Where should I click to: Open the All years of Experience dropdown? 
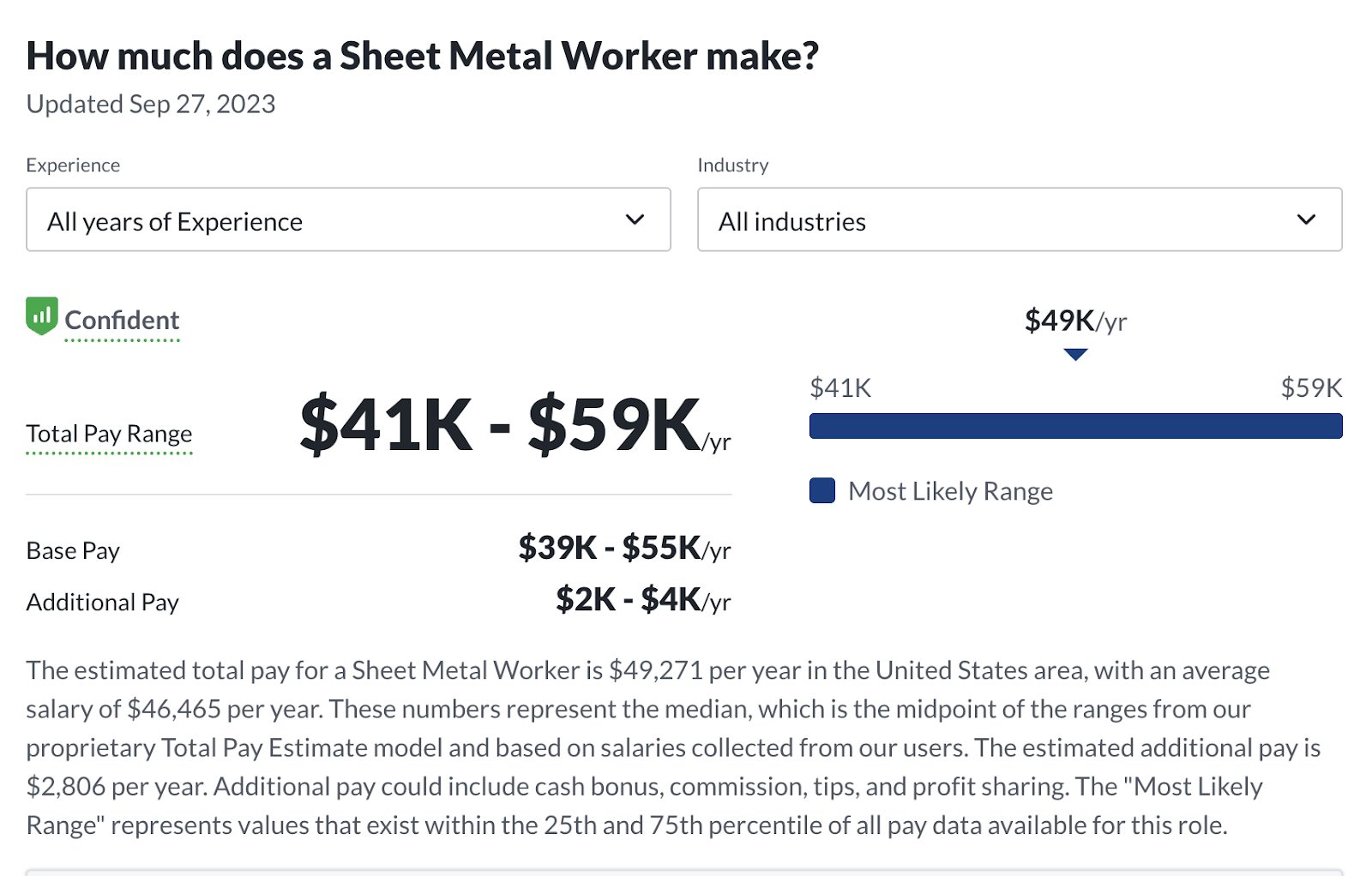pos(347,220)
